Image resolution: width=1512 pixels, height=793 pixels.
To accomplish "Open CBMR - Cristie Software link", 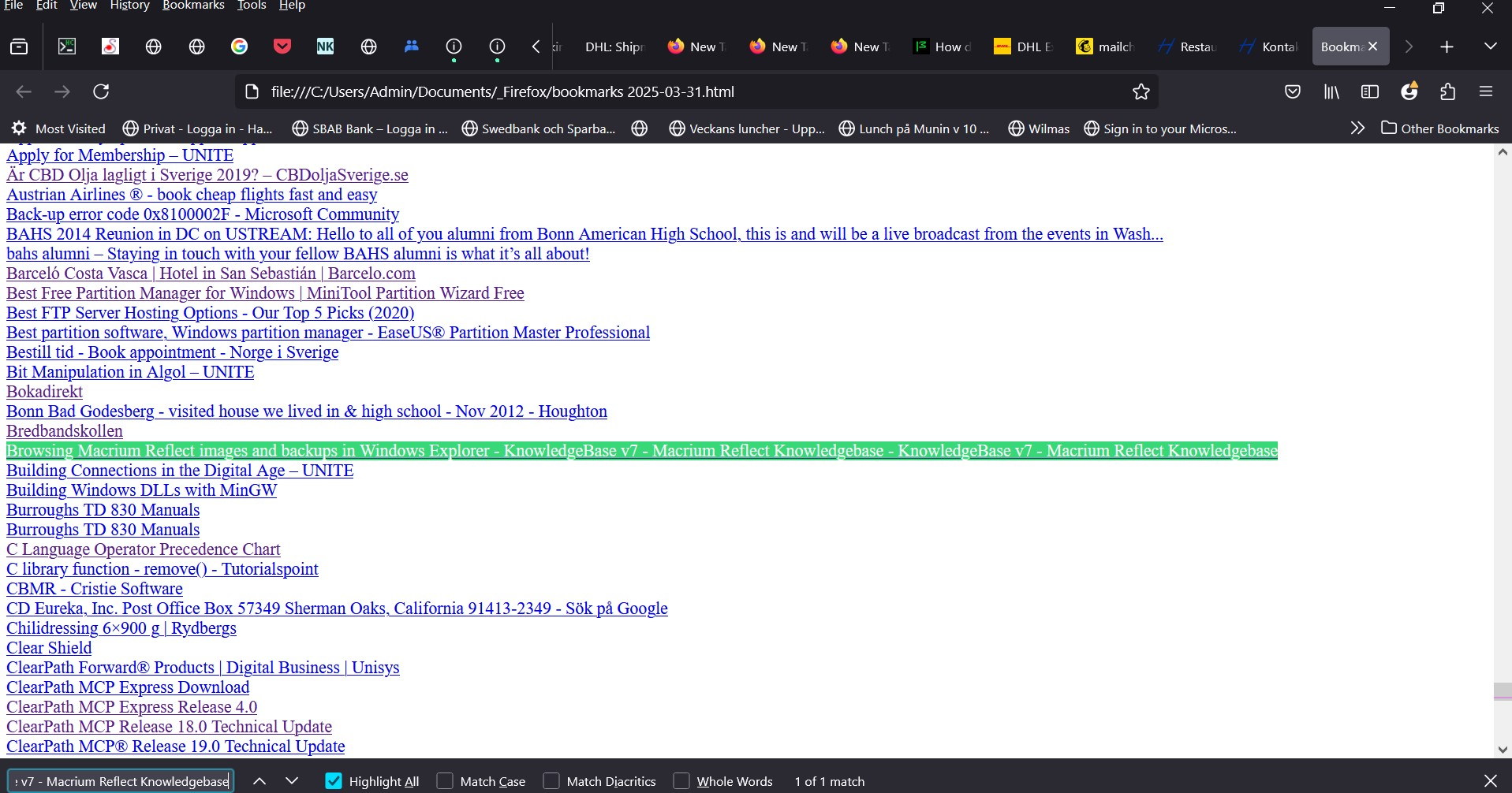I will [x=95, y=589].
